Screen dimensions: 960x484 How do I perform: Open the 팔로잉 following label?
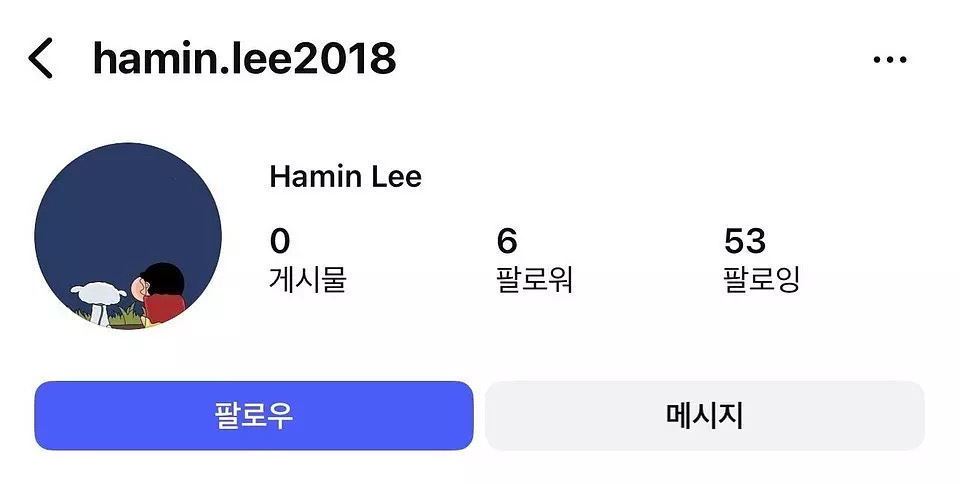[762, 280]
